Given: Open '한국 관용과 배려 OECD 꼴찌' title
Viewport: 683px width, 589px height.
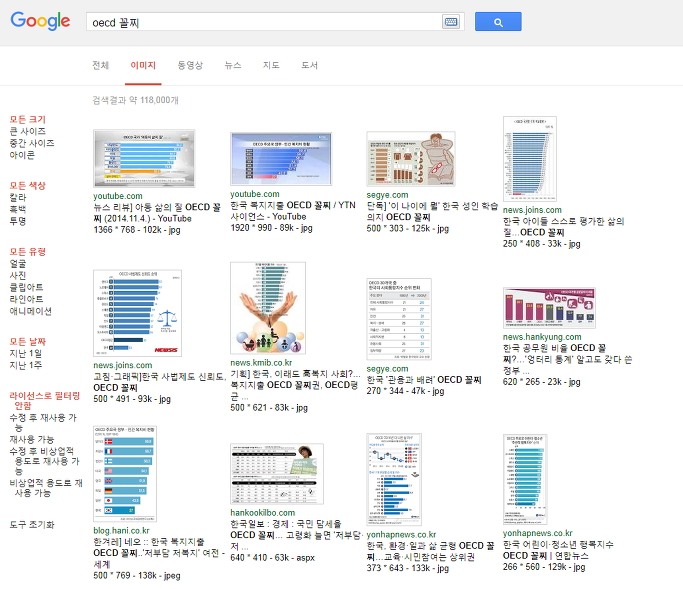Looking at the screenshot, I should coord(424,380).
